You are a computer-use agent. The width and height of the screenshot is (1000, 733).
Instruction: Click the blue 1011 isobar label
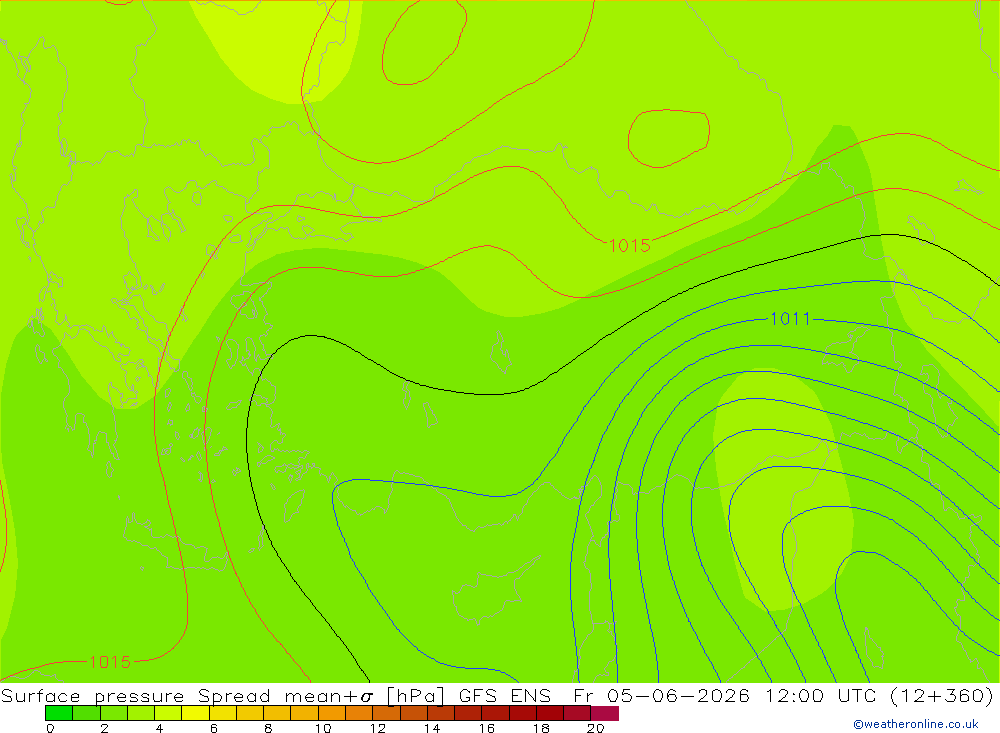tap(790, 318)
